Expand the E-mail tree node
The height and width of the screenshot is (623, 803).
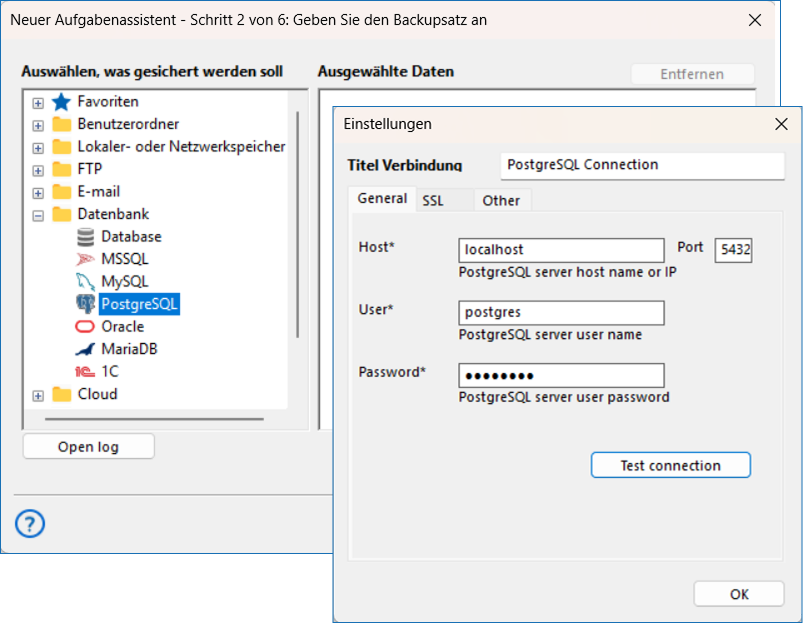[36, 191]
